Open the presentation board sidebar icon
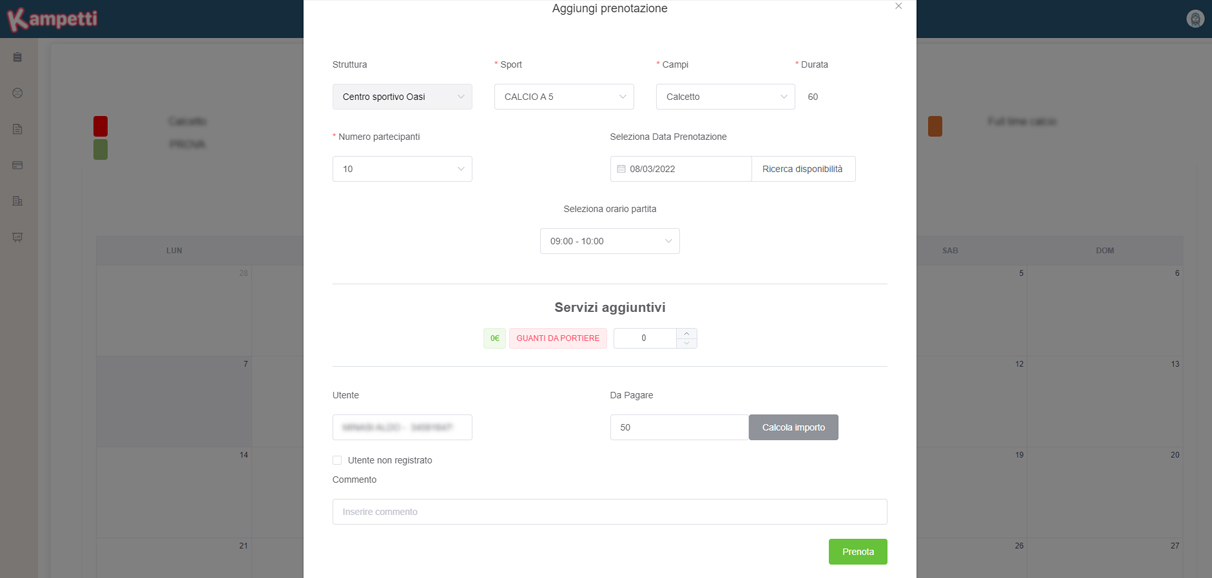1212x578 pixels. click(x=17, y=237)
